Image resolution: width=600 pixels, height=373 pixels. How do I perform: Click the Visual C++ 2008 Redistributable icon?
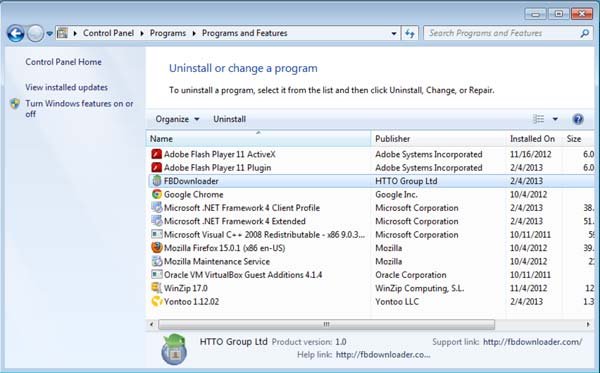coord(157,234)
